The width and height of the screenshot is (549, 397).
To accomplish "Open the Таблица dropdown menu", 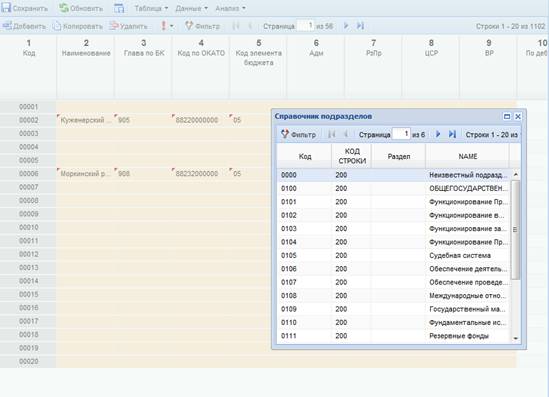I will coord(151,8).
